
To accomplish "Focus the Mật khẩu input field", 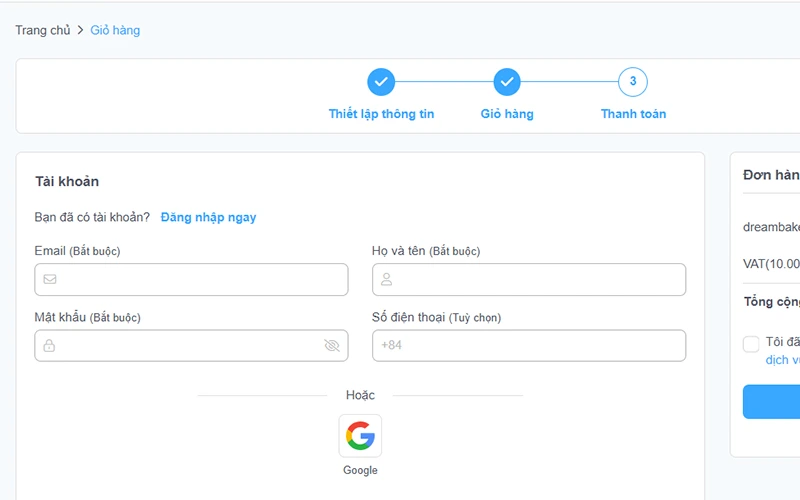I will [191, 345].
